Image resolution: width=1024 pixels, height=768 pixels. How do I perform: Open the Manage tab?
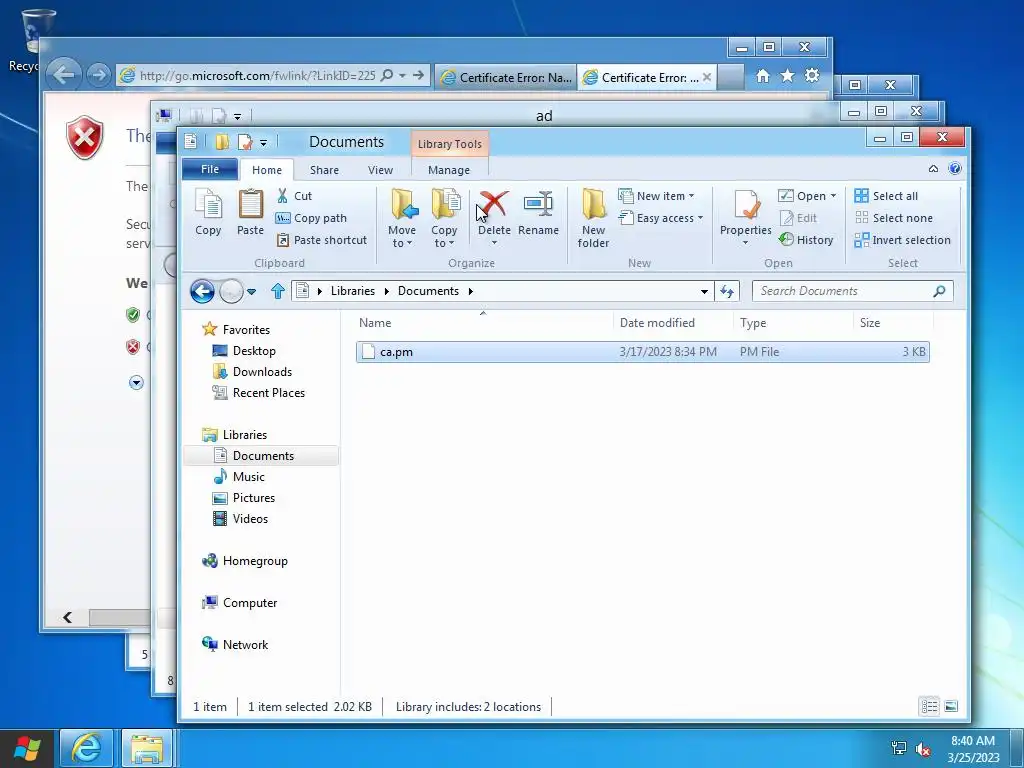click(x=449, y=170)
